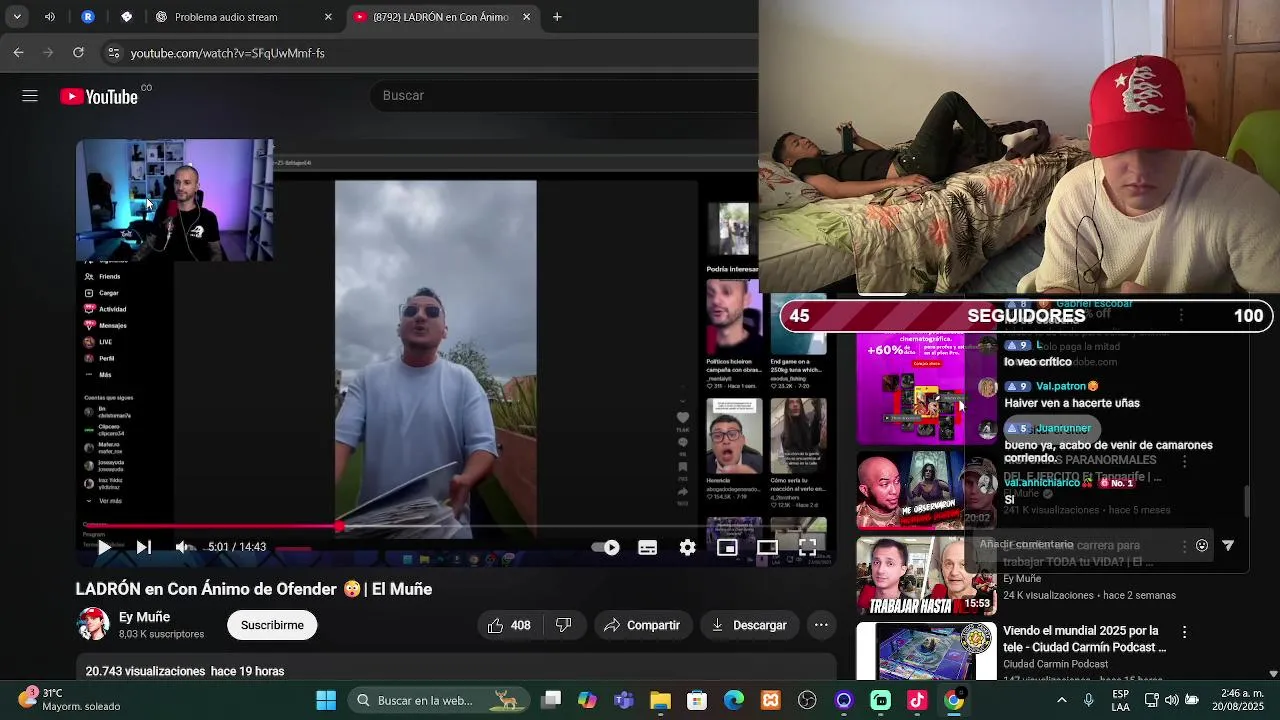1280x720 pixels.
Task: Toggle the autoplay switch in the player
Action: tap(606, 547)
